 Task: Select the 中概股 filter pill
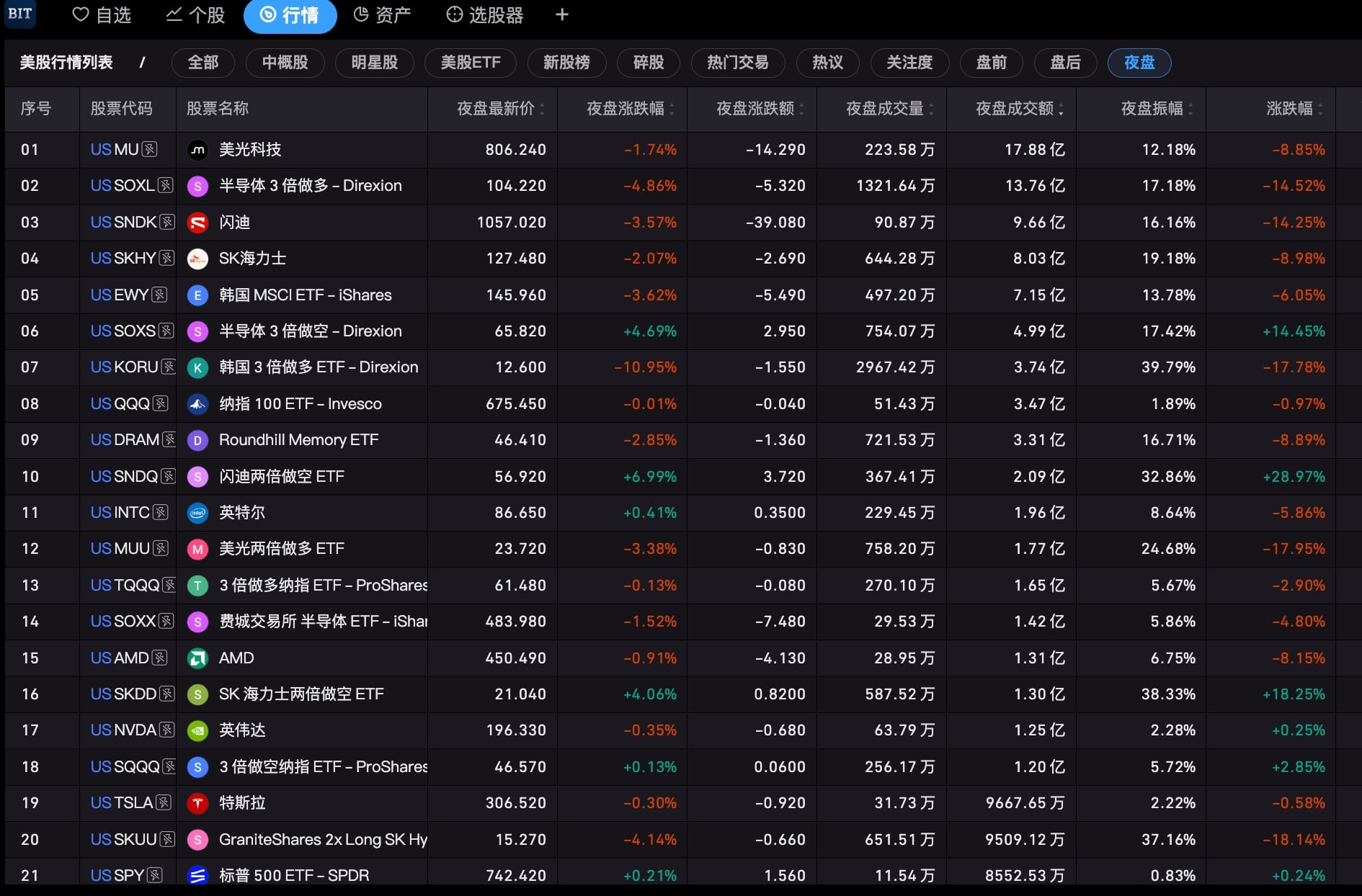click(x=285, y=63)
